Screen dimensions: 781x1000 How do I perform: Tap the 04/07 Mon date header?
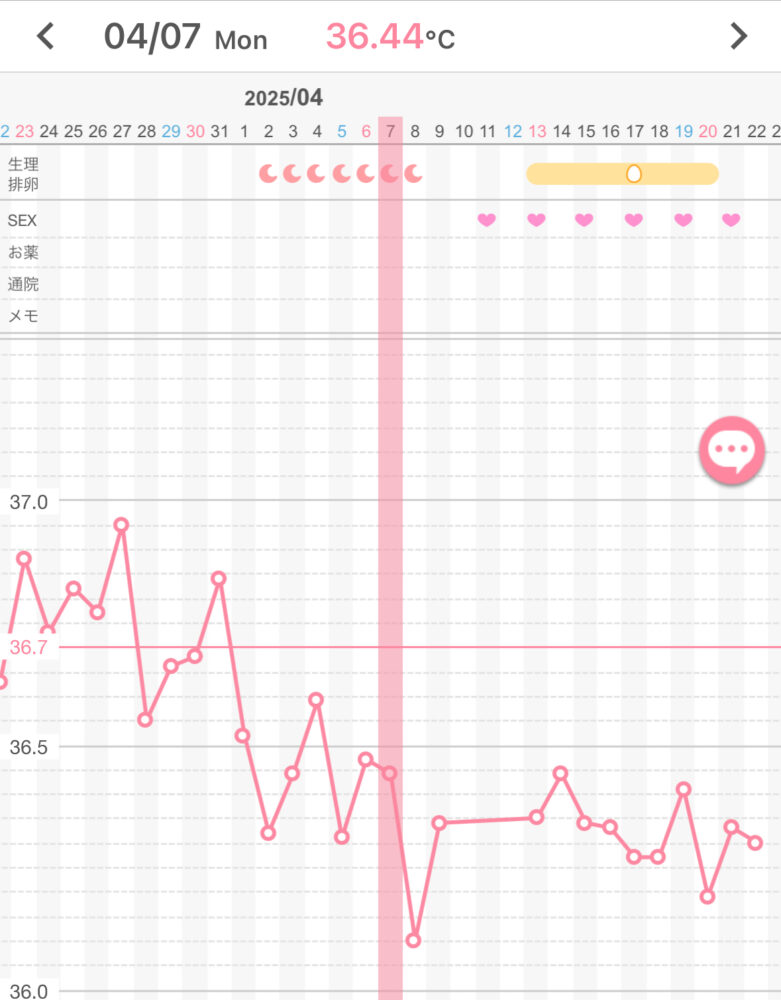[186, 37]
